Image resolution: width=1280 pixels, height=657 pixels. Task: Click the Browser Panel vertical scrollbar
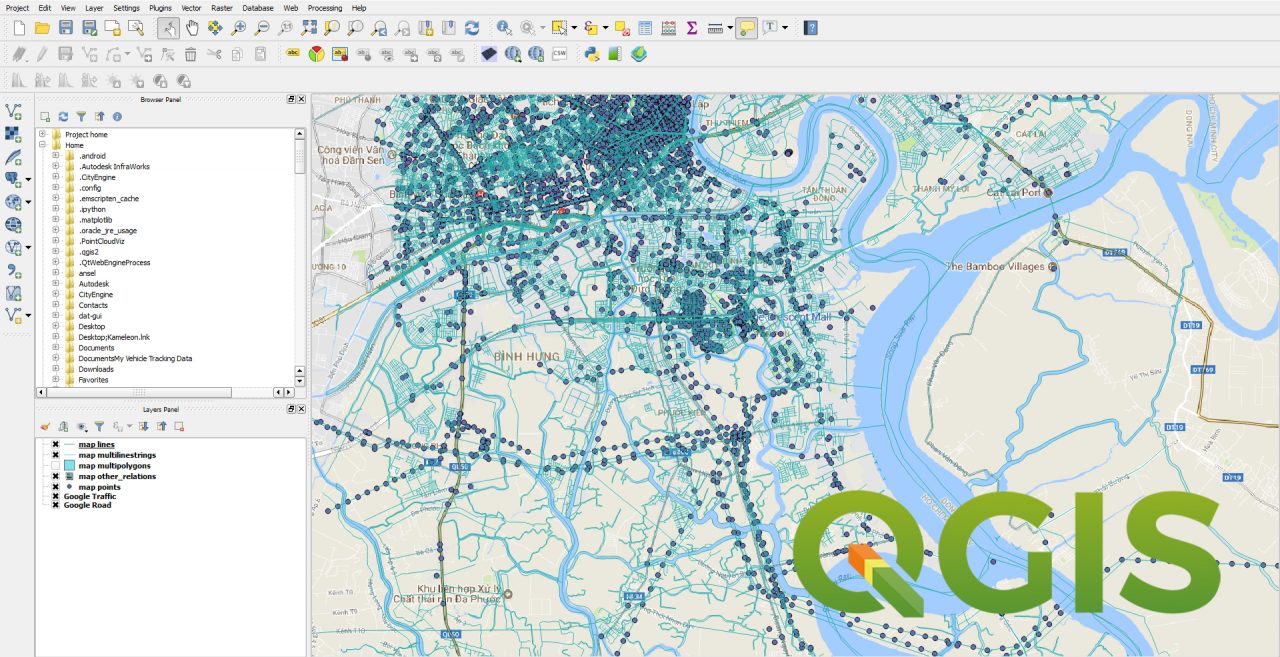pyautogui.click(x=300, y=157)
